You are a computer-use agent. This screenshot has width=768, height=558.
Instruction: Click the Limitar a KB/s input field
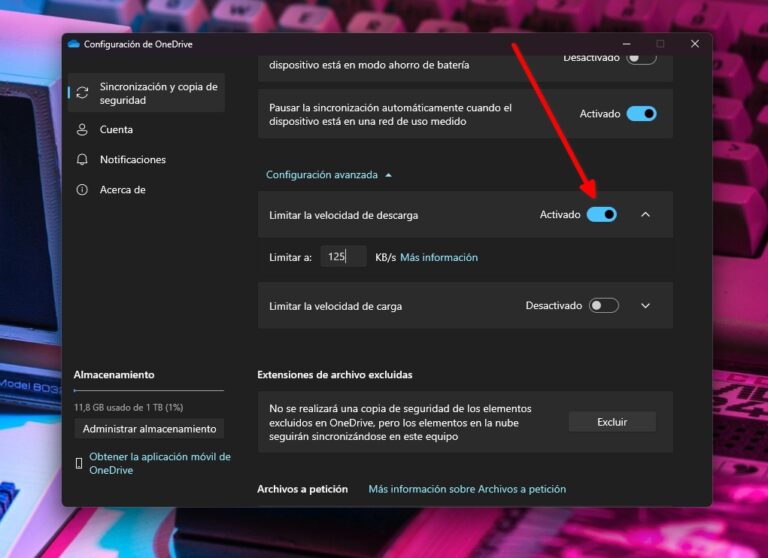343,257
